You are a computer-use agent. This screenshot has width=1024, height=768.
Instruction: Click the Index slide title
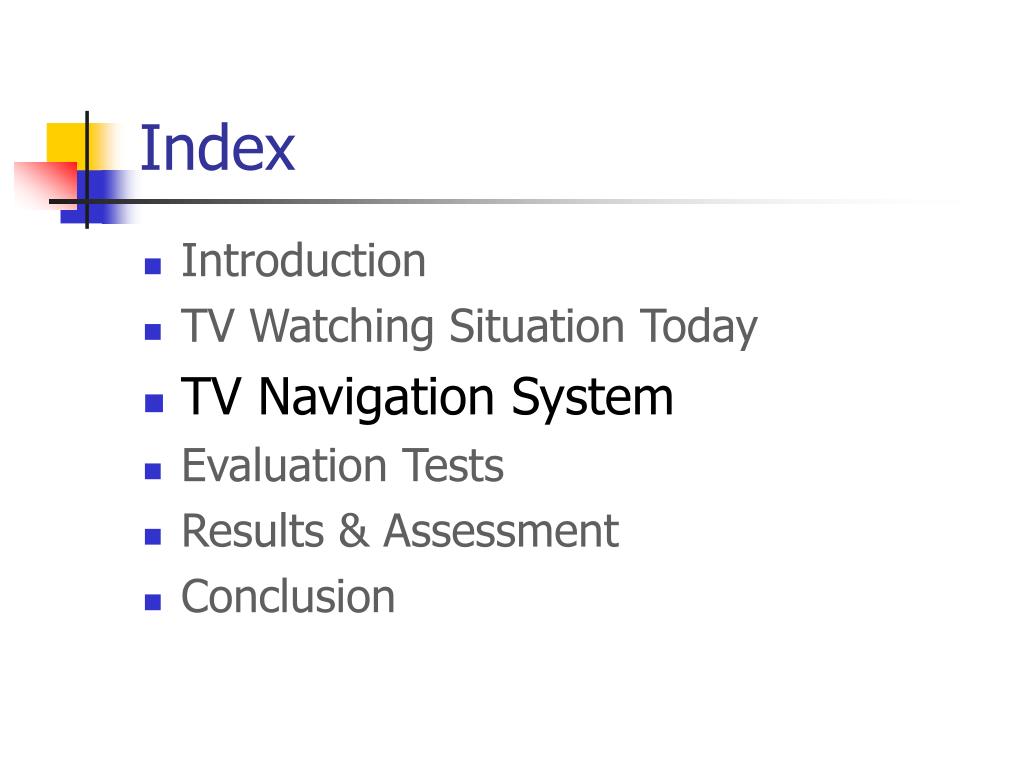click(217, 148)
